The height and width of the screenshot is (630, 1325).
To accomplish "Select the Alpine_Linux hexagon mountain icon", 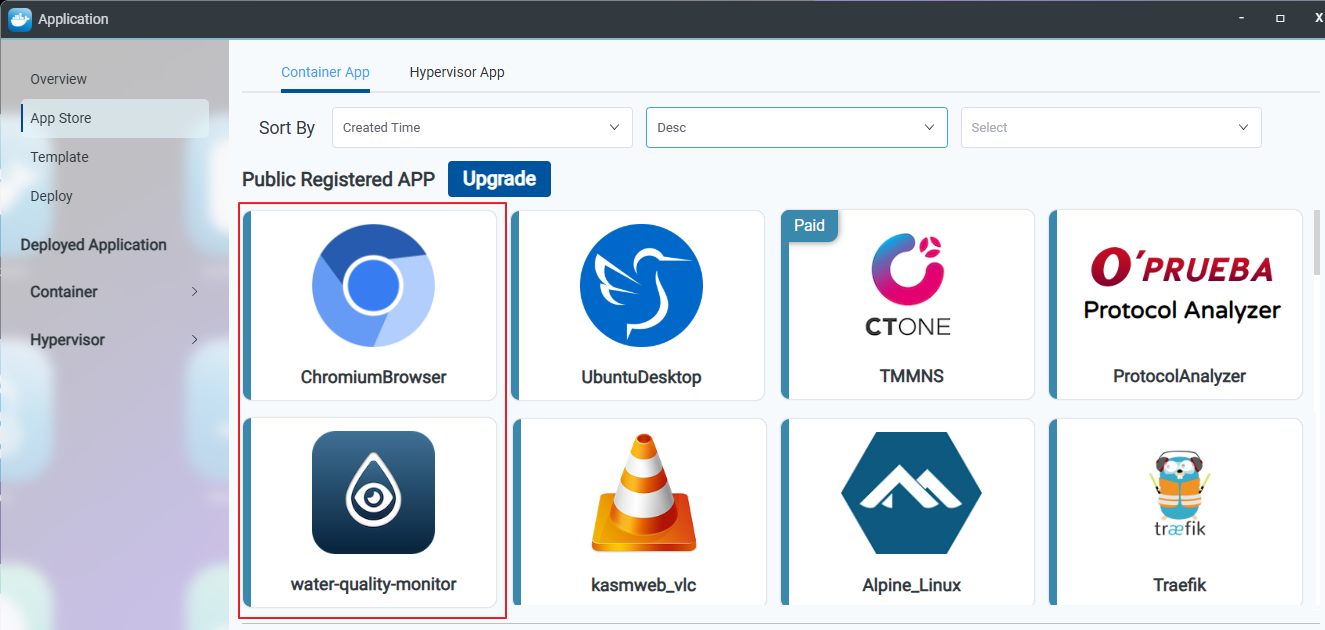I will pos(911,493).
